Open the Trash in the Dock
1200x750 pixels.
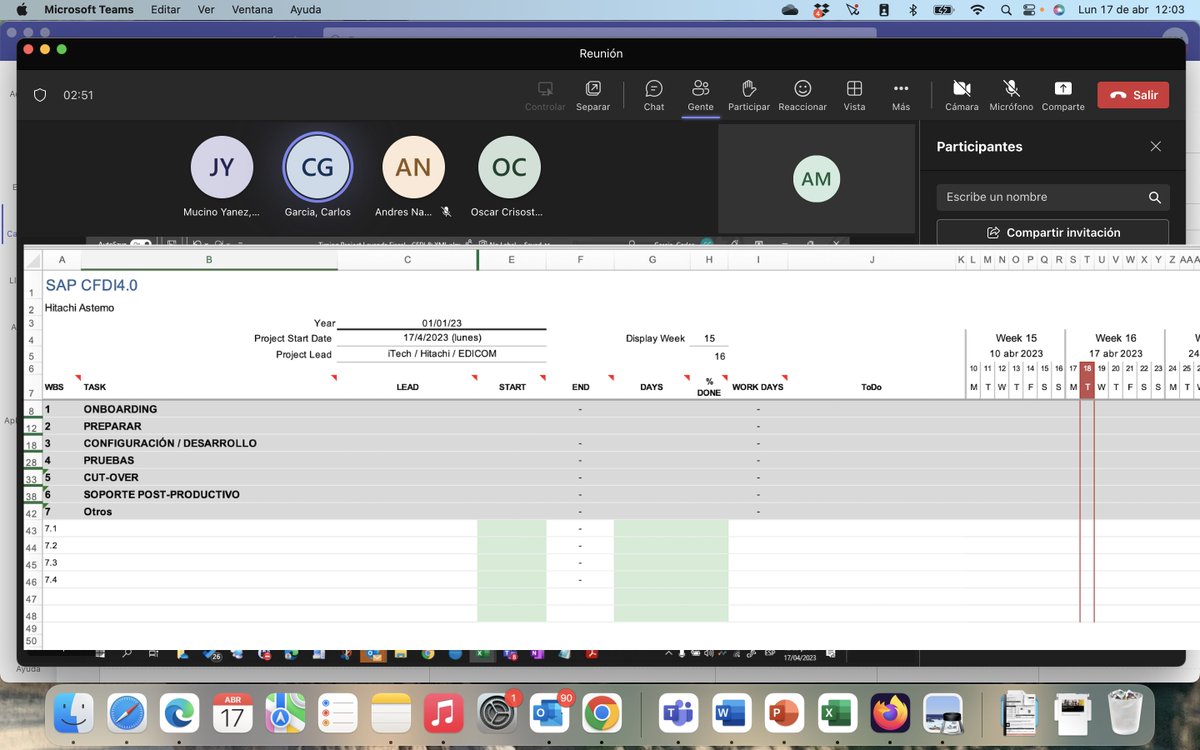tap(1126, 714)
